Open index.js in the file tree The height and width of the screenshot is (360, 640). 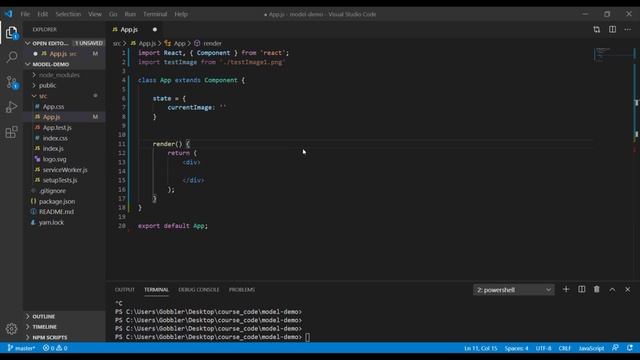pyautogui.click(x=53, y=149)
